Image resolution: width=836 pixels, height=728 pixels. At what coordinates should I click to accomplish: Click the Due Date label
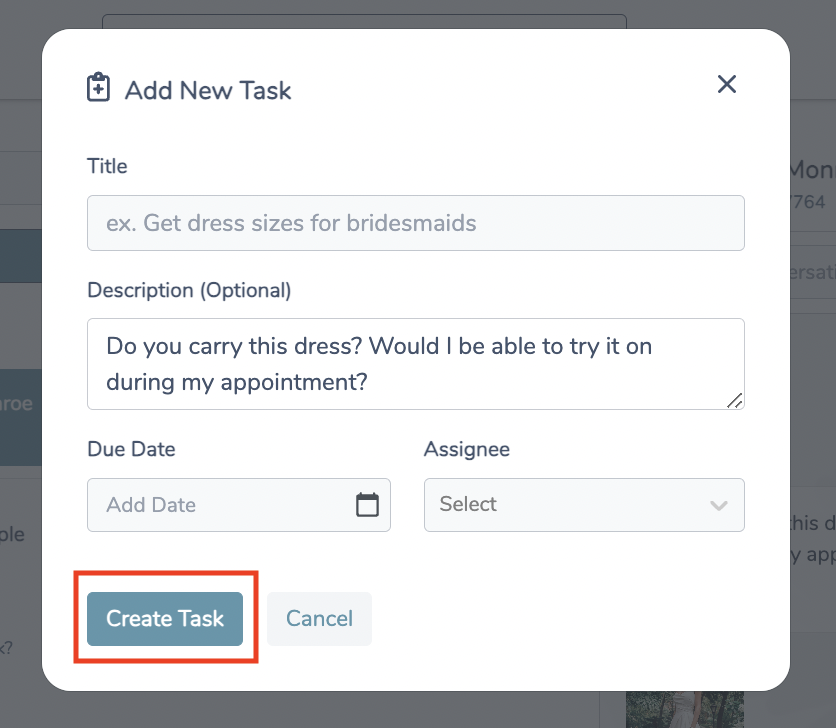pos(131,449)
